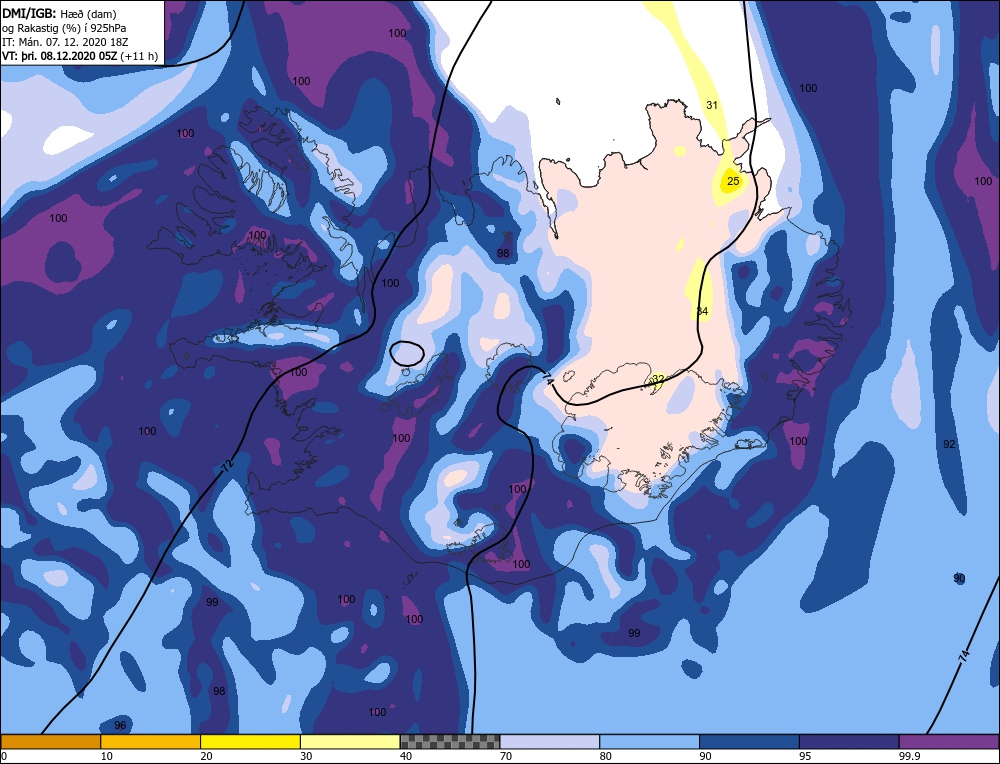
Task: Pick the light blue 80–90 legend swatch
Action: click(x=649, y=742)
